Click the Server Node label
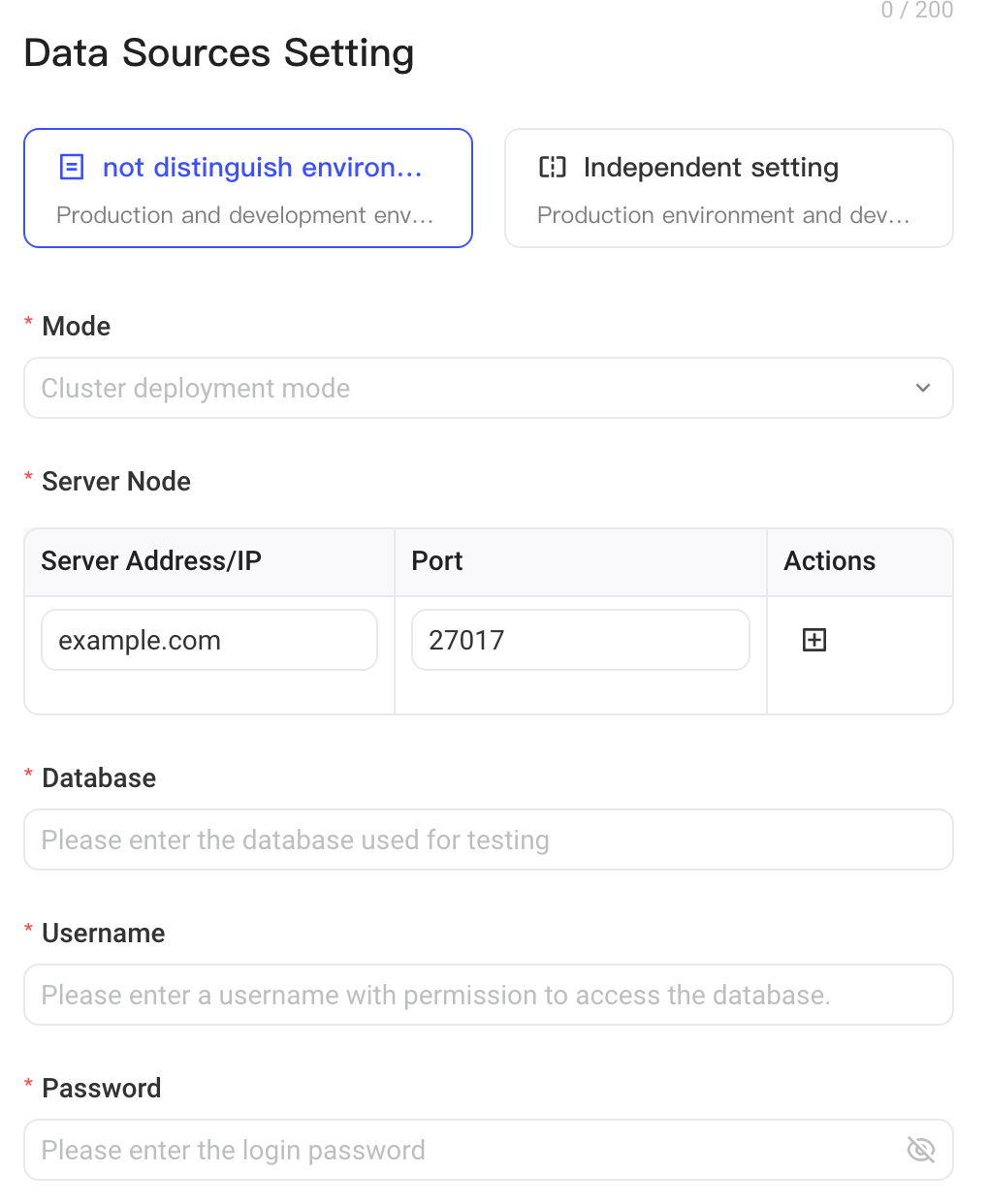This screenshot has height=1204, width=989. (116, 481)
